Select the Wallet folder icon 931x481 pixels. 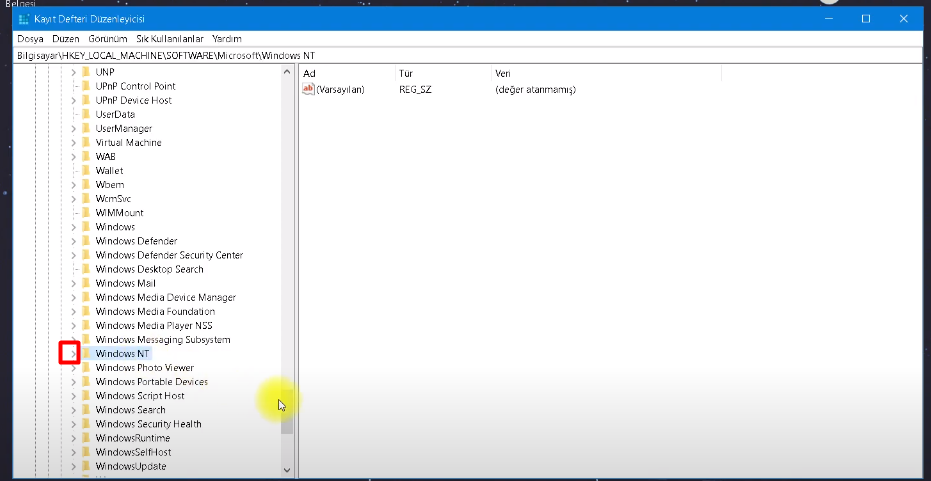(86, 170)
